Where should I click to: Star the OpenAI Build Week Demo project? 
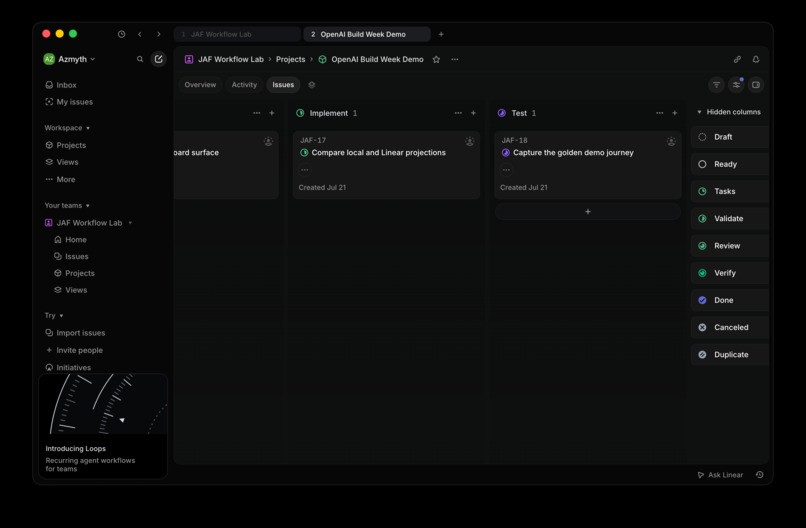(436, 59)
